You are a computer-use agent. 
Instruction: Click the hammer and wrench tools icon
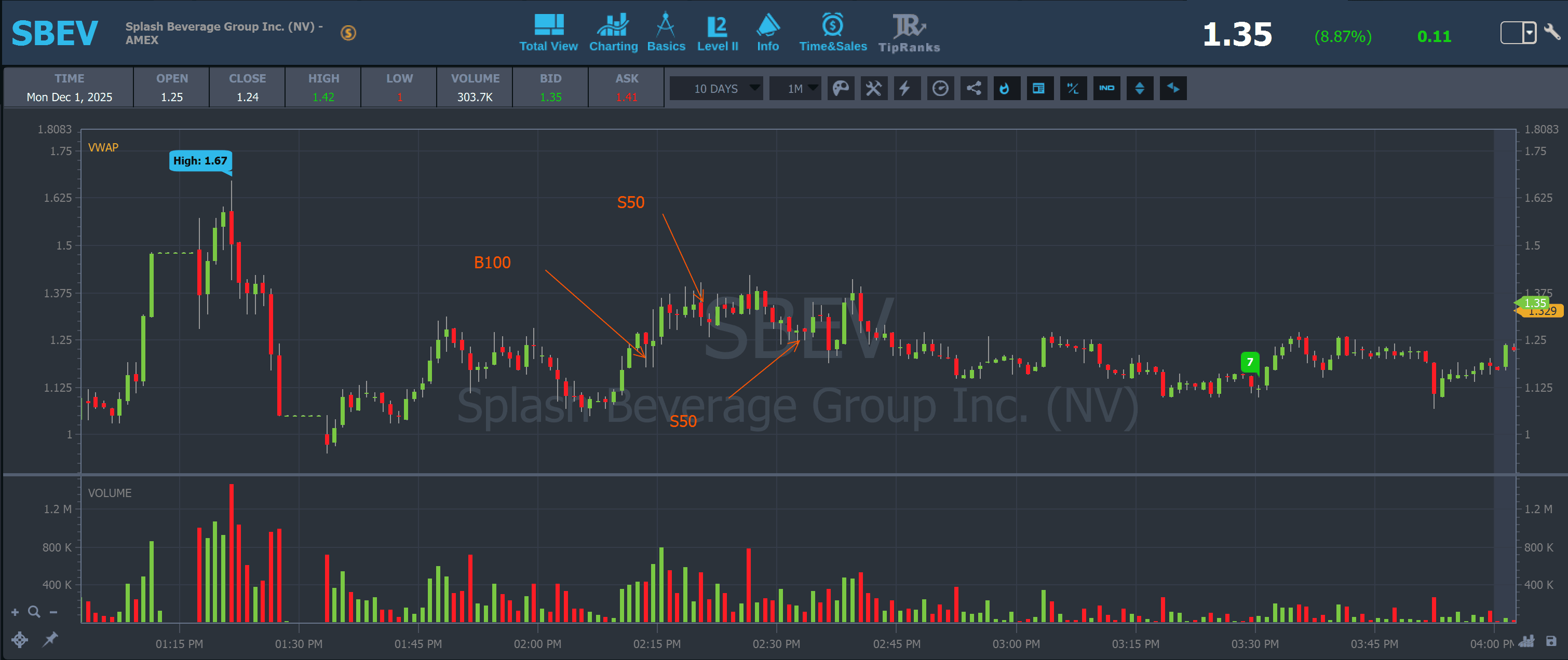click(873, 89)
